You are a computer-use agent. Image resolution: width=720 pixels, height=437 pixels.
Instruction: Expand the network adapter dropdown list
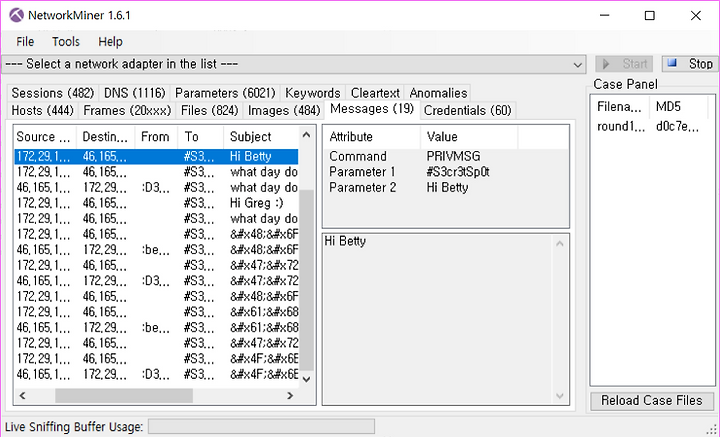pos(578,65)
